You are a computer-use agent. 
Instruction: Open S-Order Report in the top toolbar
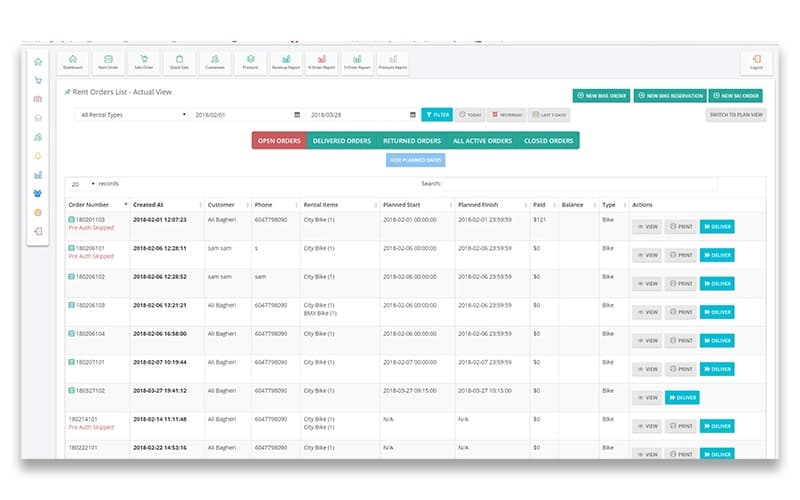358,62
